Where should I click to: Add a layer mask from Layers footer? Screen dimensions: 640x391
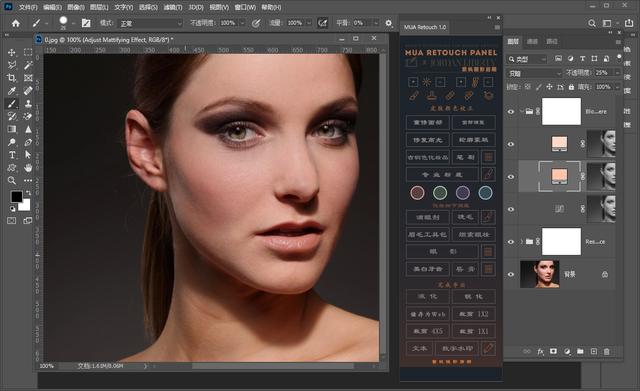(553, 351)
